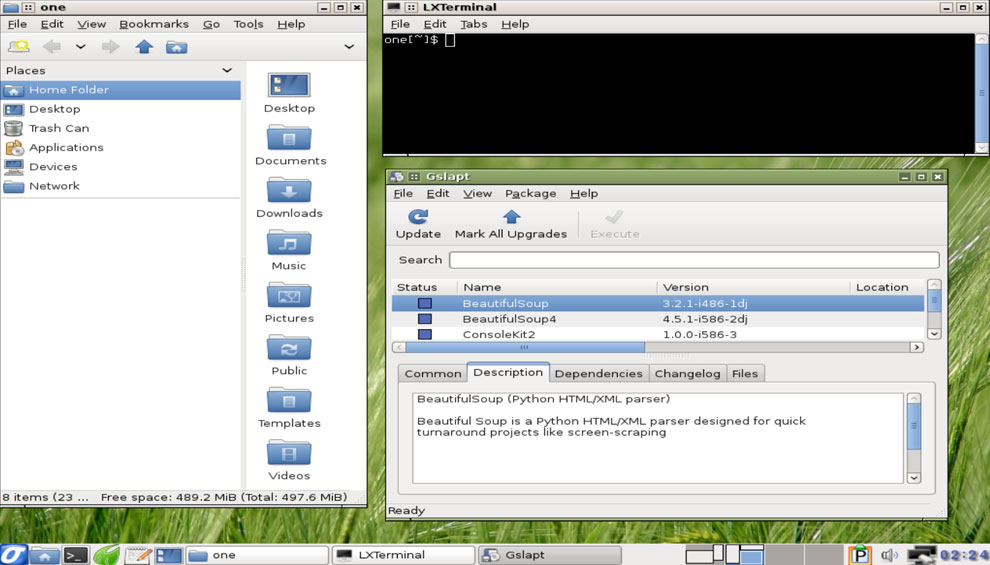Viewport: 990px width, 565px height.
Task: Click the greyed Execute checkmark icon
Action: pos(614,217)
